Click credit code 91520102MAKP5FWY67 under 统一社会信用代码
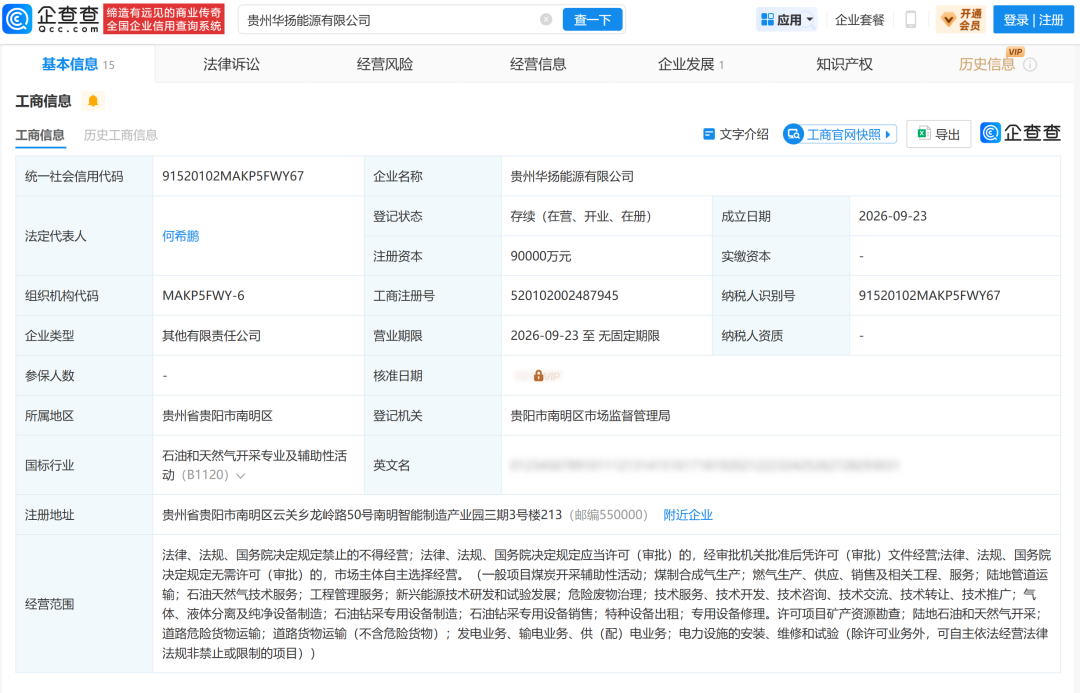This screenshot has width=1080, height=693. 233,176
